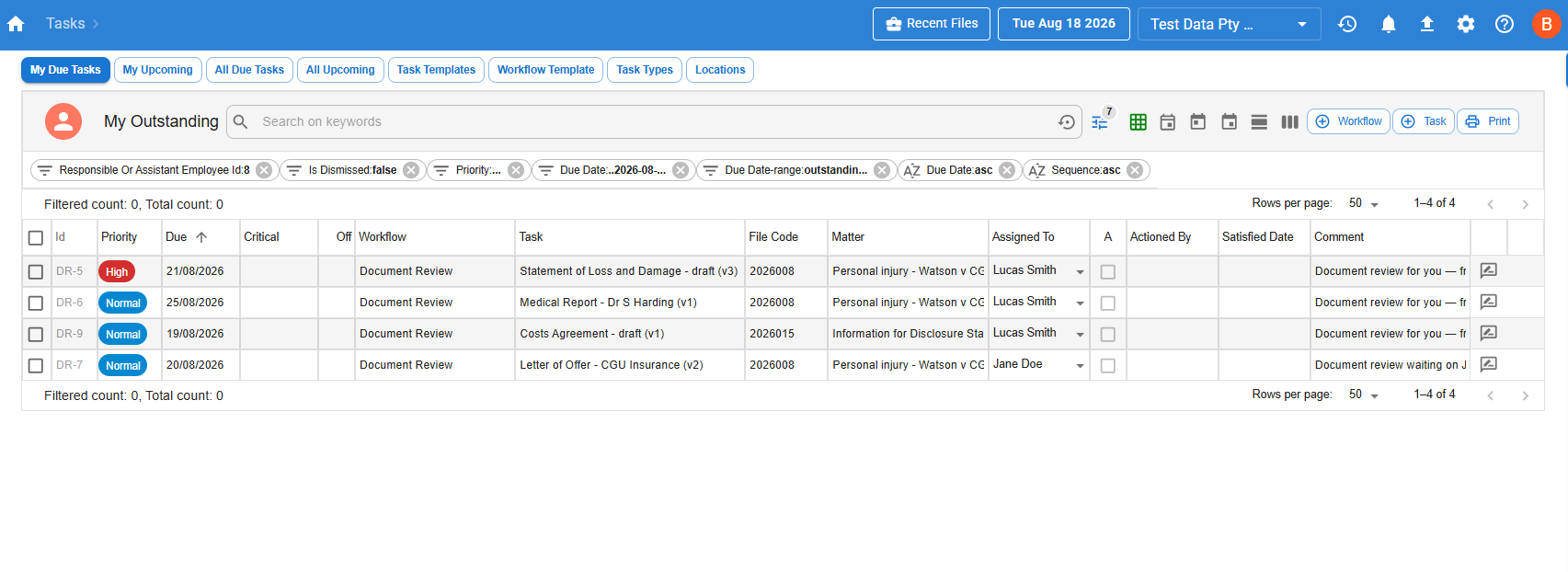Switch to vertical columns view icon

[x=1290, y=121]
